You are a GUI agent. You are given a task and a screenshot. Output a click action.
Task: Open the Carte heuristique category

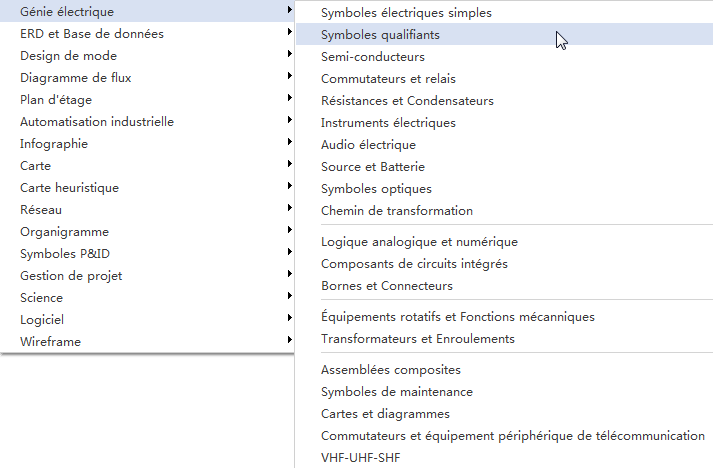pos(69,188)
